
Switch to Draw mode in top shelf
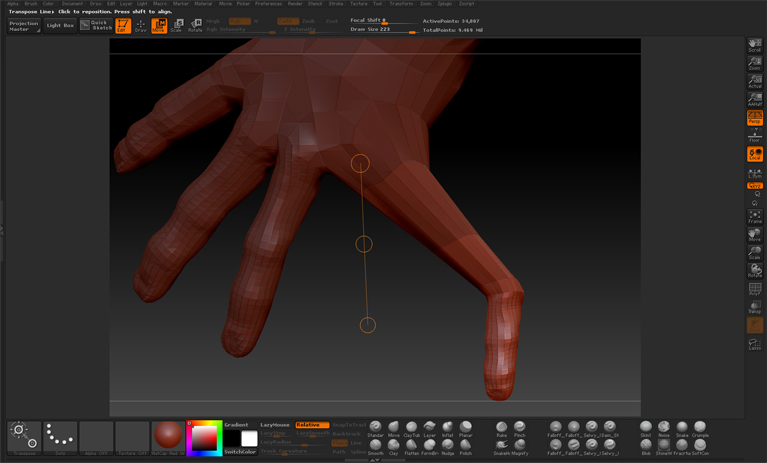click(141, 25)
